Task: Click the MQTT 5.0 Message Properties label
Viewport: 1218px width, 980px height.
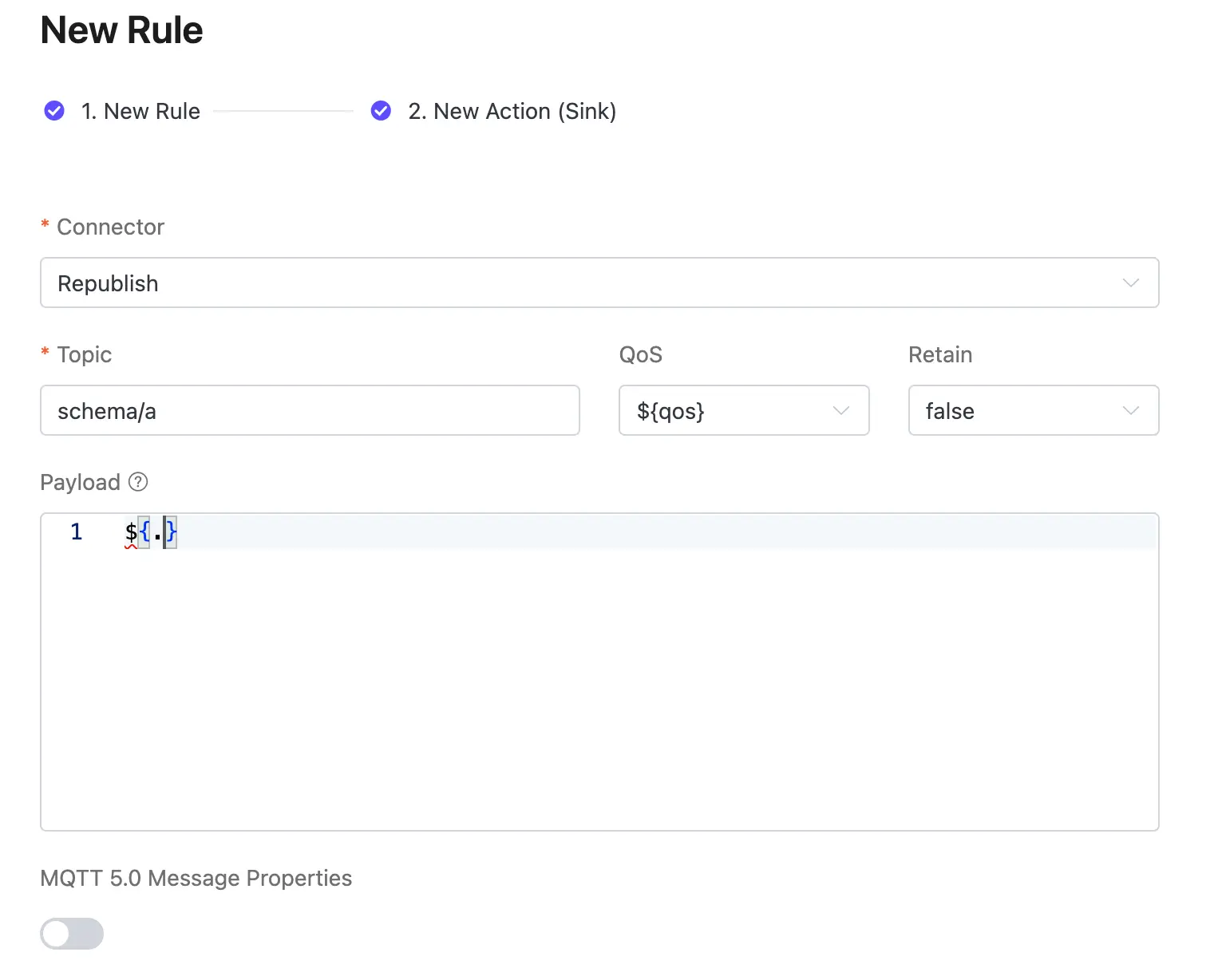Action: (x=196, y=878)
